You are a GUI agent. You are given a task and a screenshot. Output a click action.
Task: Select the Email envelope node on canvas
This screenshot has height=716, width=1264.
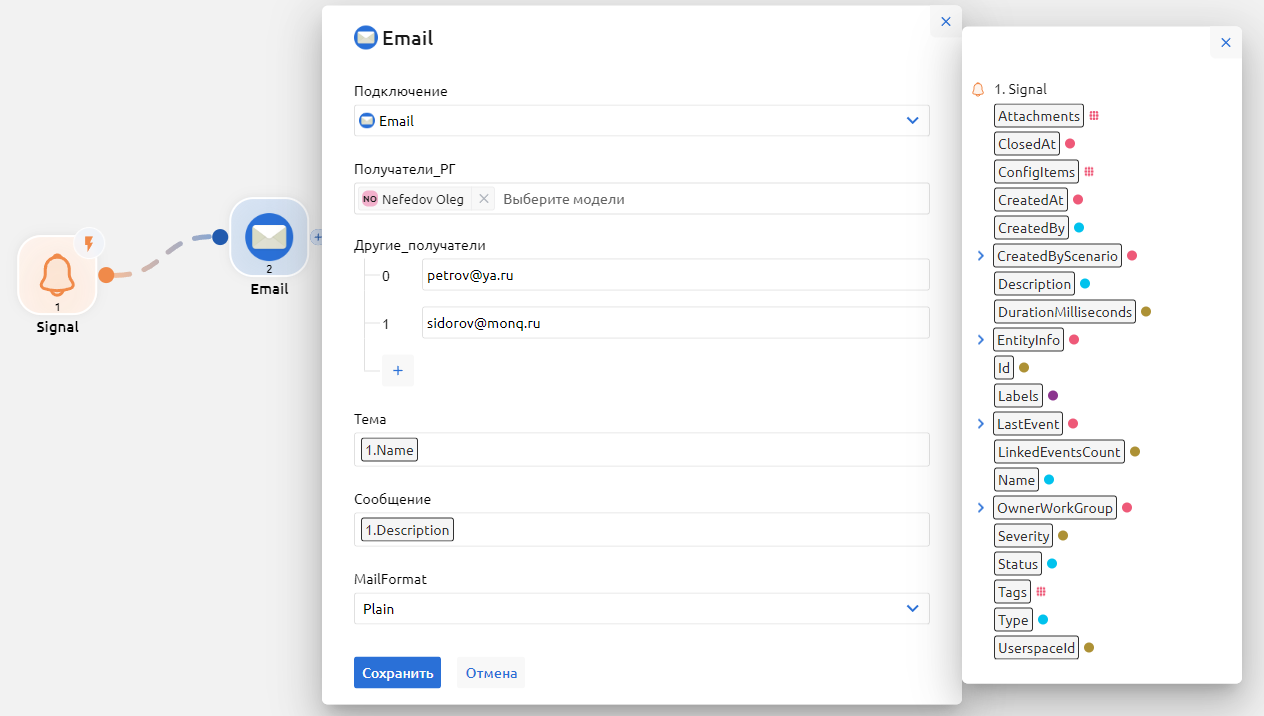point(268,238)
